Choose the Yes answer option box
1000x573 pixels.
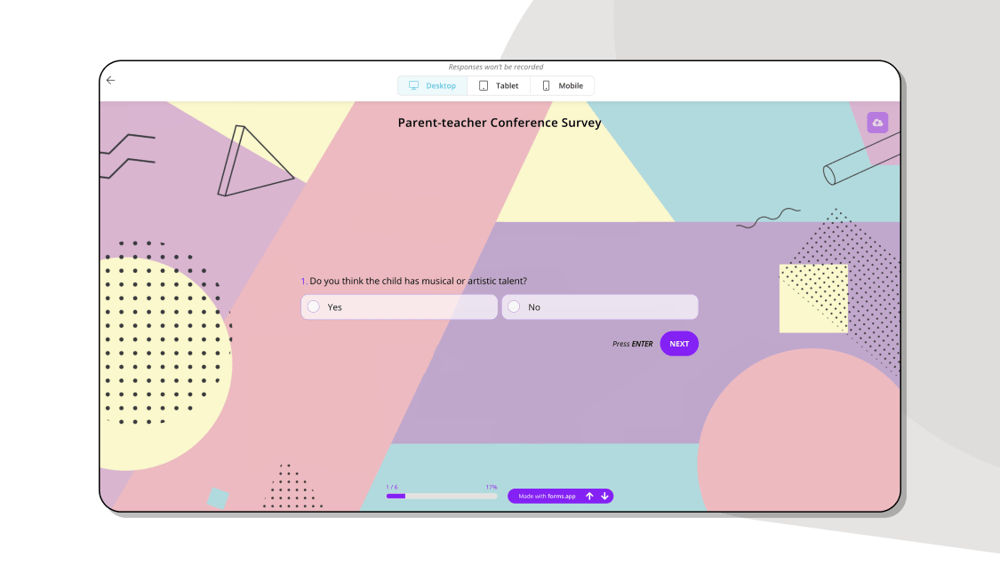tap(399, 307)
